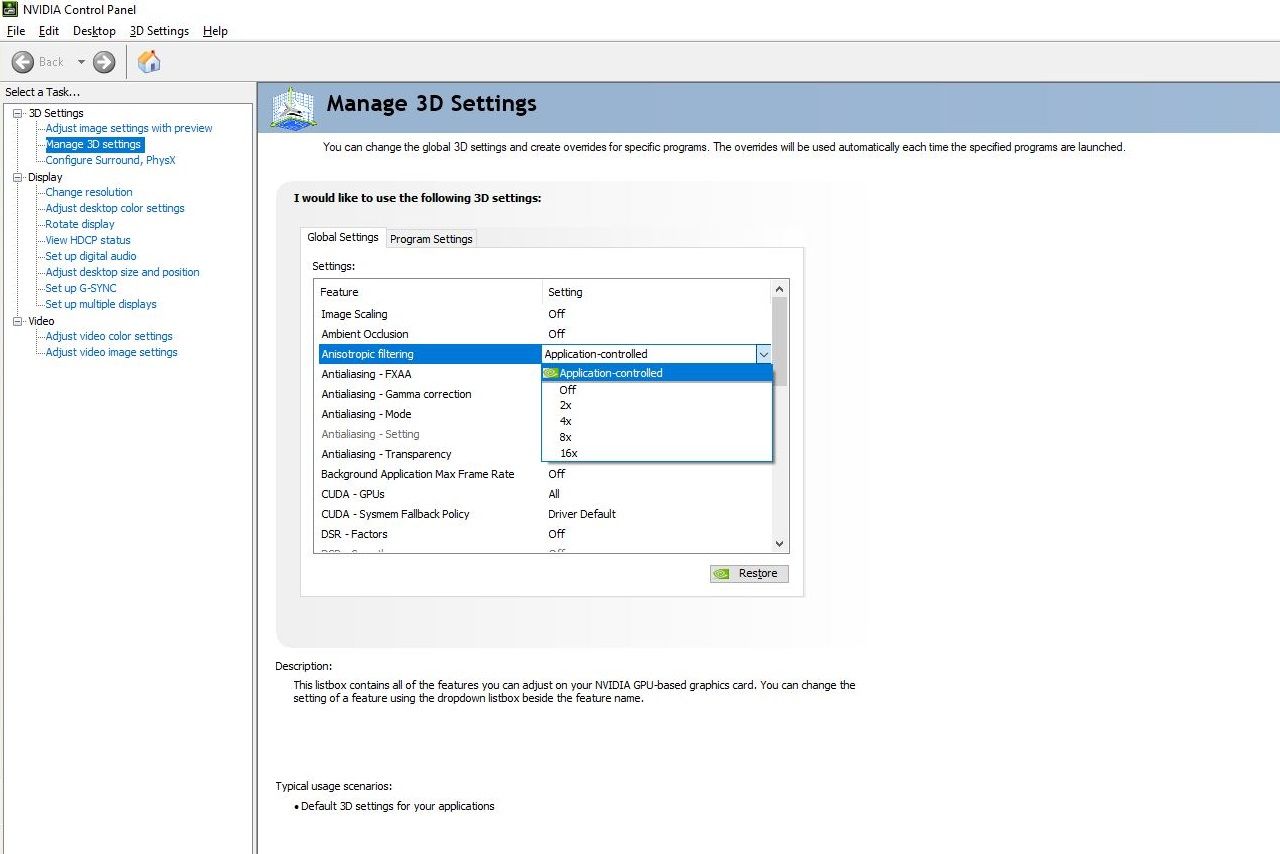
Task: Open Rotate display page
Action: coord(80,224)
